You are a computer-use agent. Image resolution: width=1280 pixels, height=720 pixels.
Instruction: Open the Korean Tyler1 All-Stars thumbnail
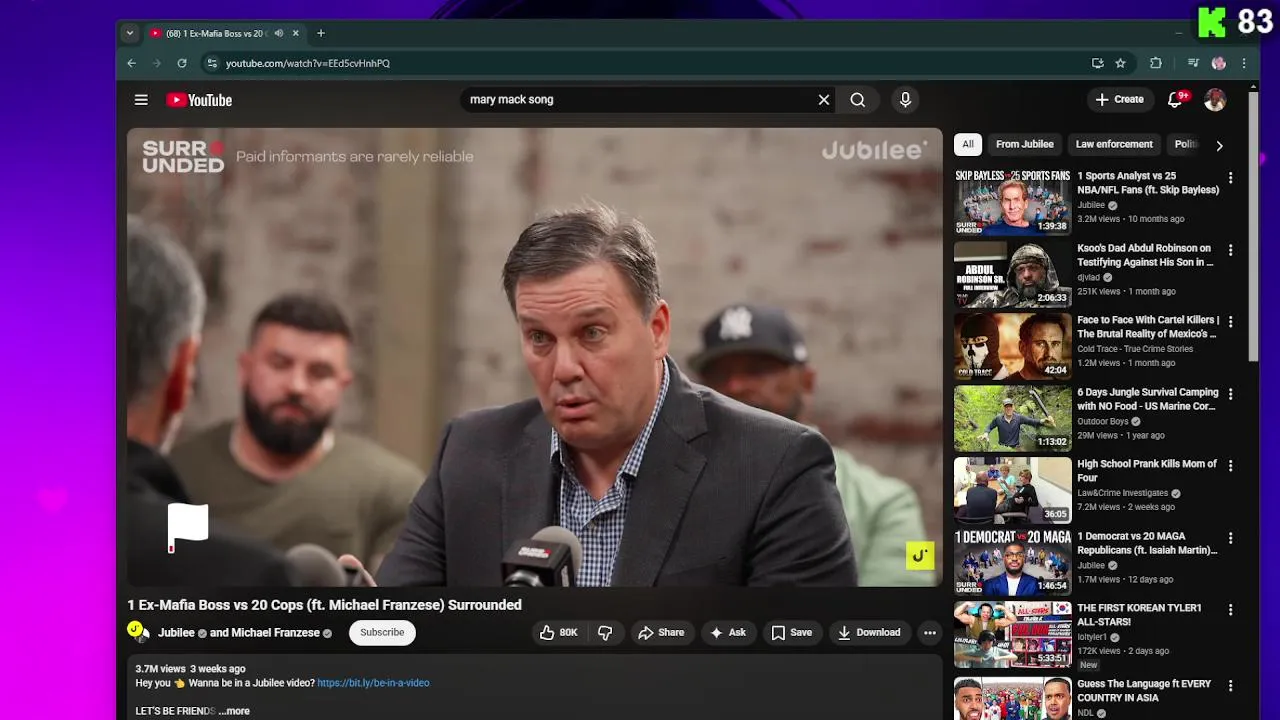[x=1012, y=634]
